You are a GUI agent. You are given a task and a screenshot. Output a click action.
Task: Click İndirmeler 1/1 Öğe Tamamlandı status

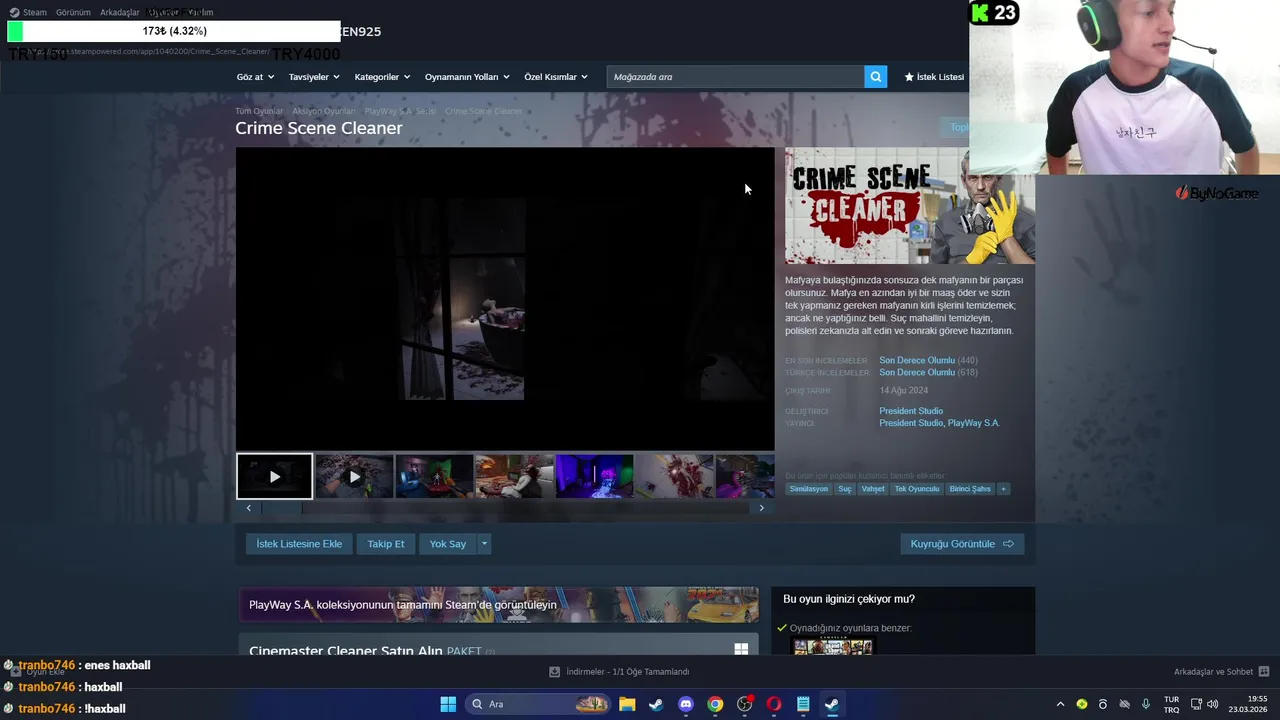[x=628, y=672]
